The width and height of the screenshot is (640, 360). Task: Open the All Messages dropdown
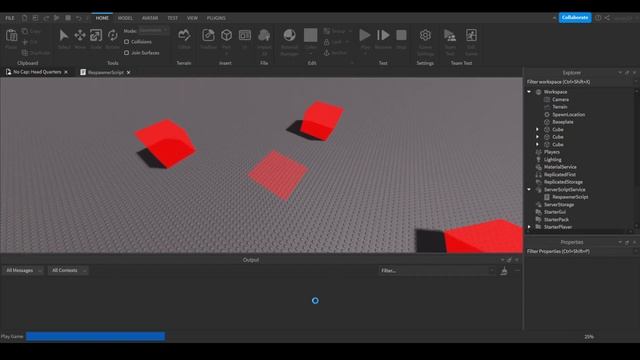(x=23, y=270)
